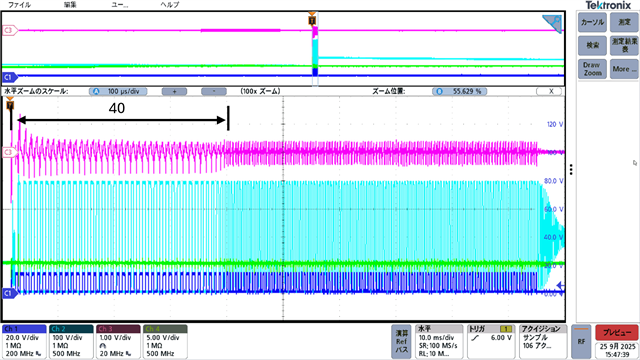
Task: Click the 測定 measure button
Action: [624, 22]
